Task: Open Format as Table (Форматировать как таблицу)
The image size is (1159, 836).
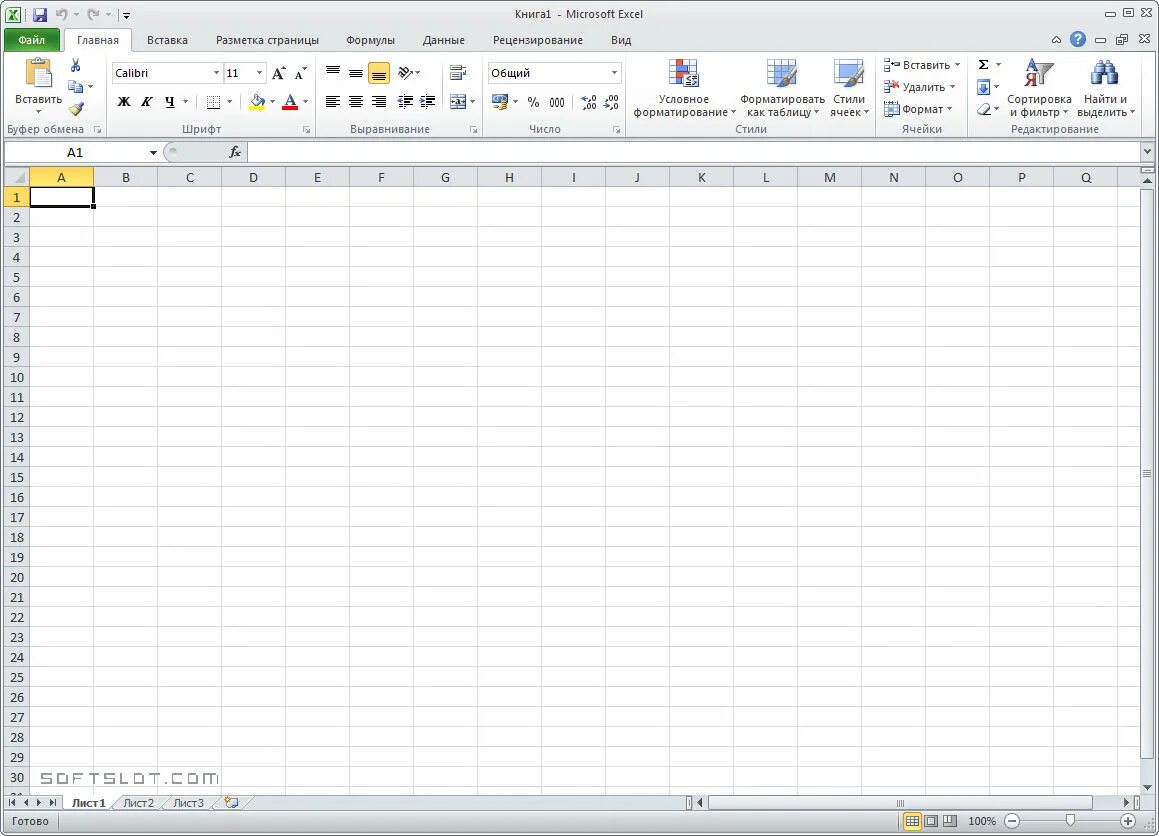Action: pos(782,89)
